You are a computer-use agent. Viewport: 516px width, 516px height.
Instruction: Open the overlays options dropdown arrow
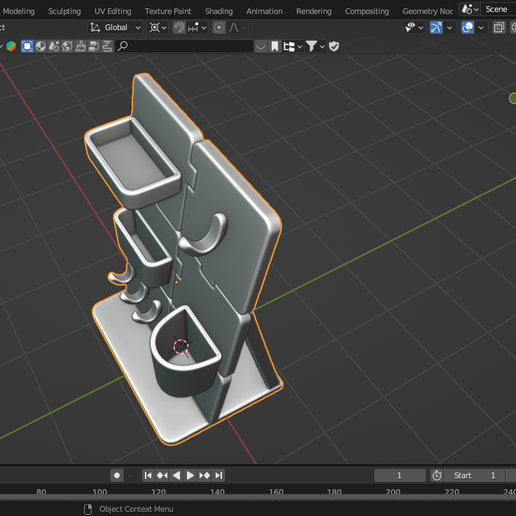click(x=481, y=27)
